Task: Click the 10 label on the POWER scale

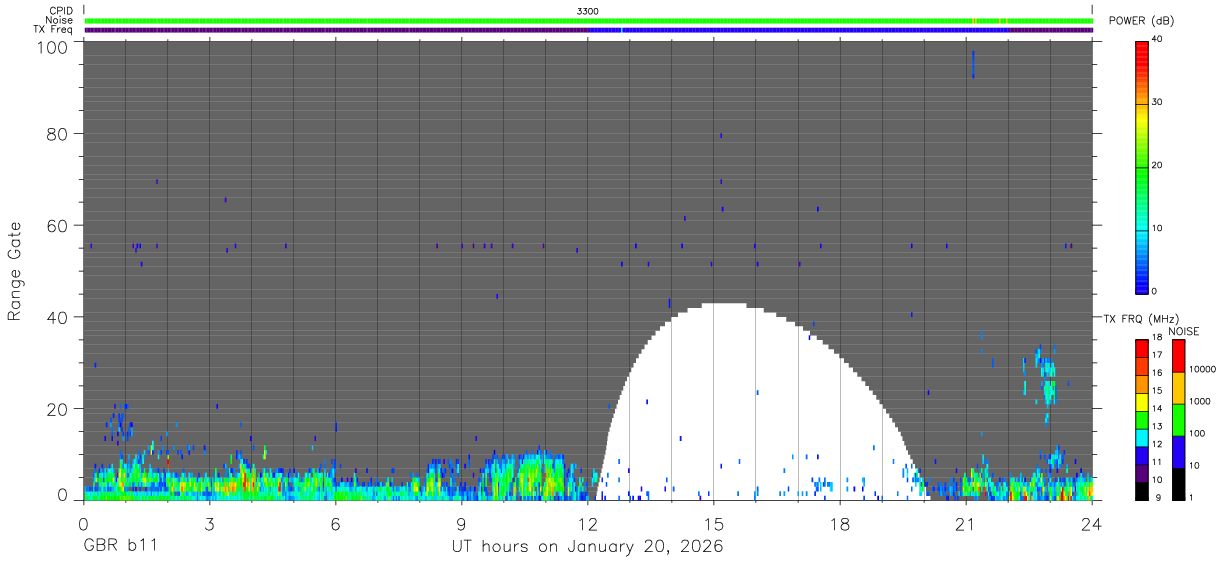Action: pyautogui.click(x=1158, y=228)
